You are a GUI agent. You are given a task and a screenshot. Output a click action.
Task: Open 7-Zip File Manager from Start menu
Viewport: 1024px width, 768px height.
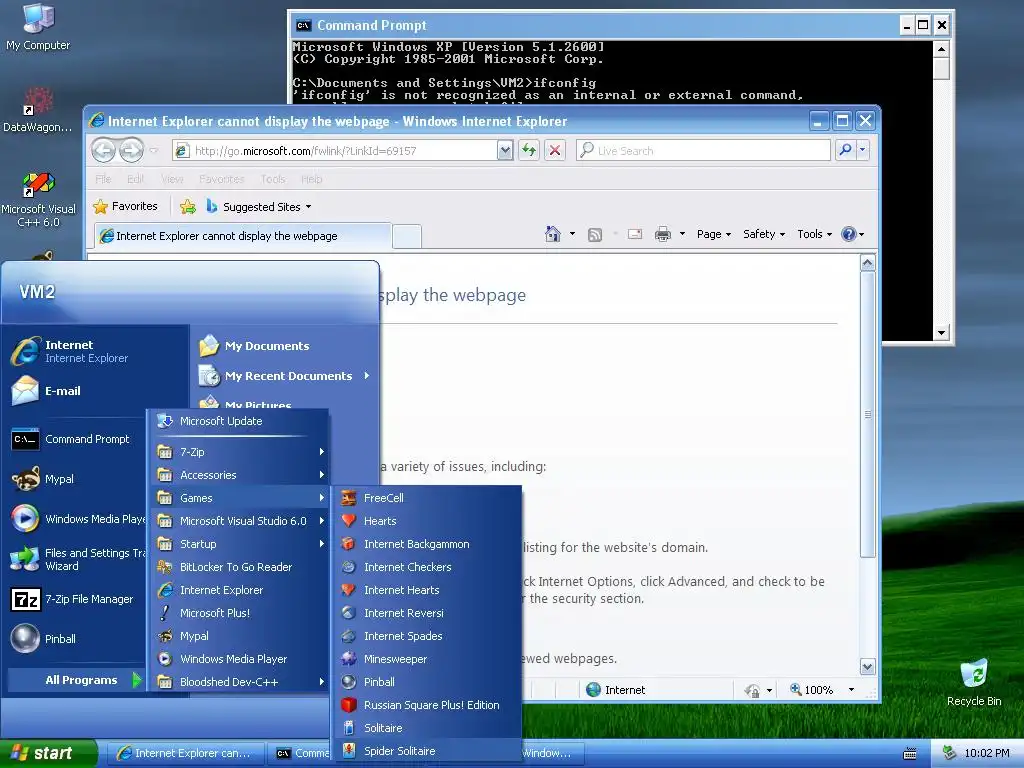[77, 599]
